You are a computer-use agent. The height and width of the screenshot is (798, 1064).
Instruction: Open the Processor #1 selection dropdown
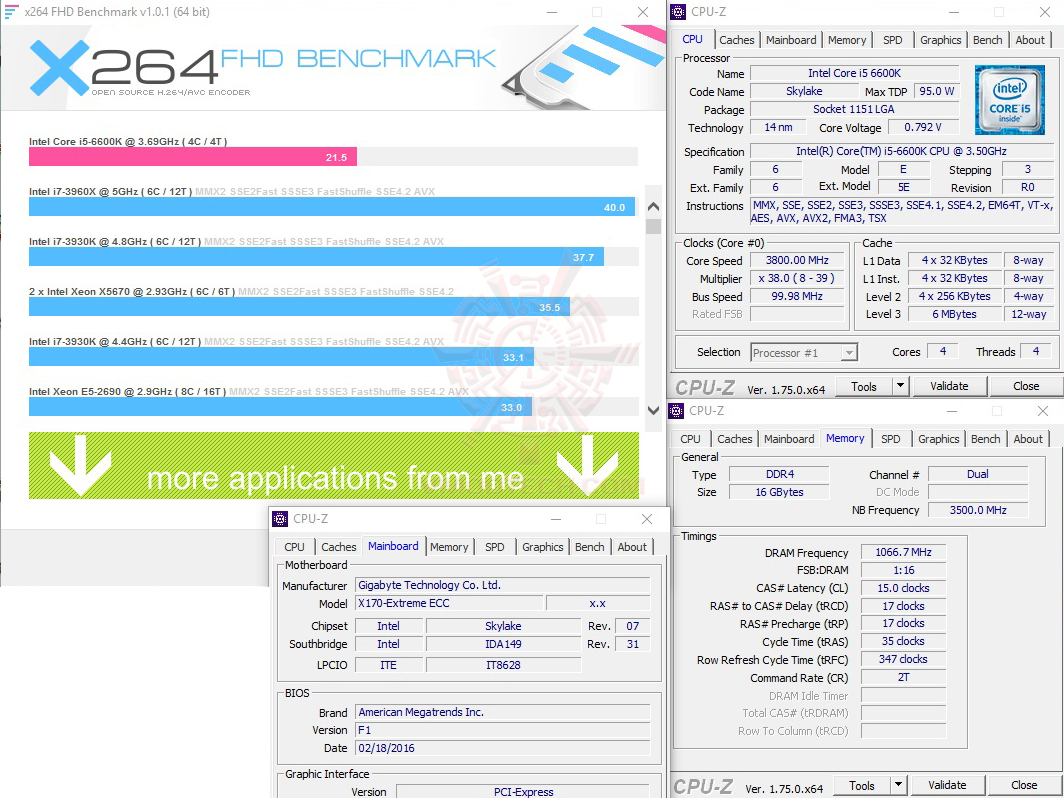pos(804,352)
